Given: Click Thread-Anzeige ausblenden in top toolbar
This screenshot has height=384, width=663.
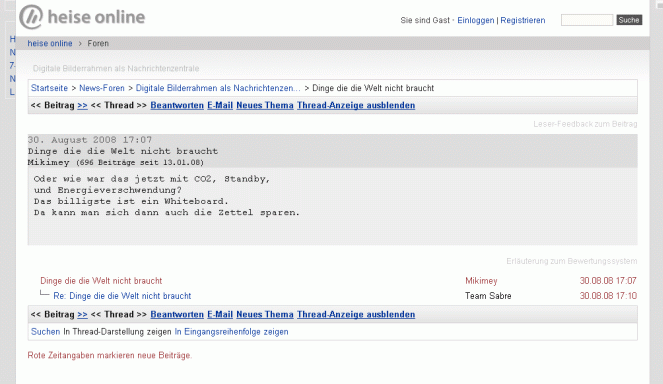Looking at the screenshot, I should point(356,105).
